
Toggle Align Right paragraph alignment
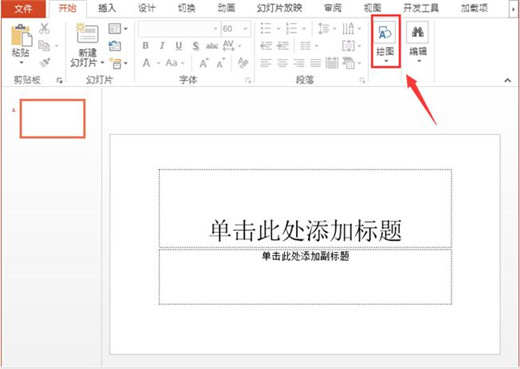click(299, 63)
